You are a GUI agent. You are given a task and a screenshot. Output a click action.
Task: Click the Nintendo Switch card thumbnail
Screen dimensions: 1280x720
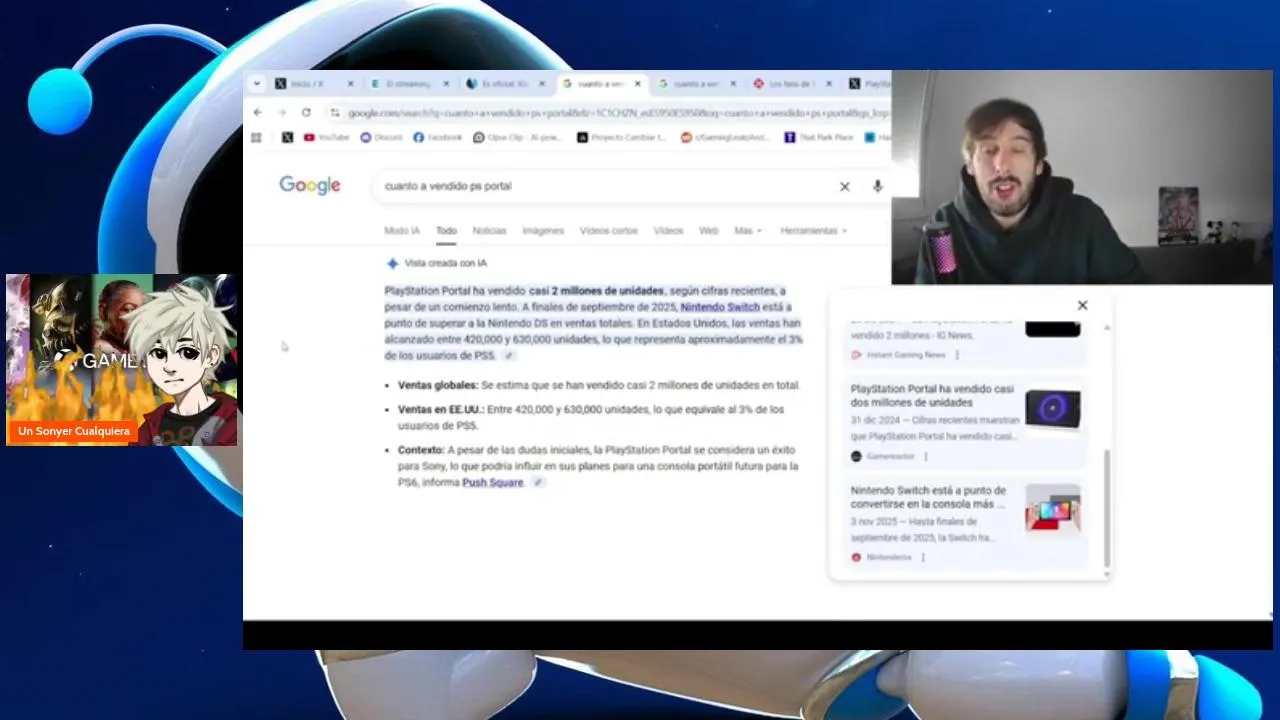1053,509
